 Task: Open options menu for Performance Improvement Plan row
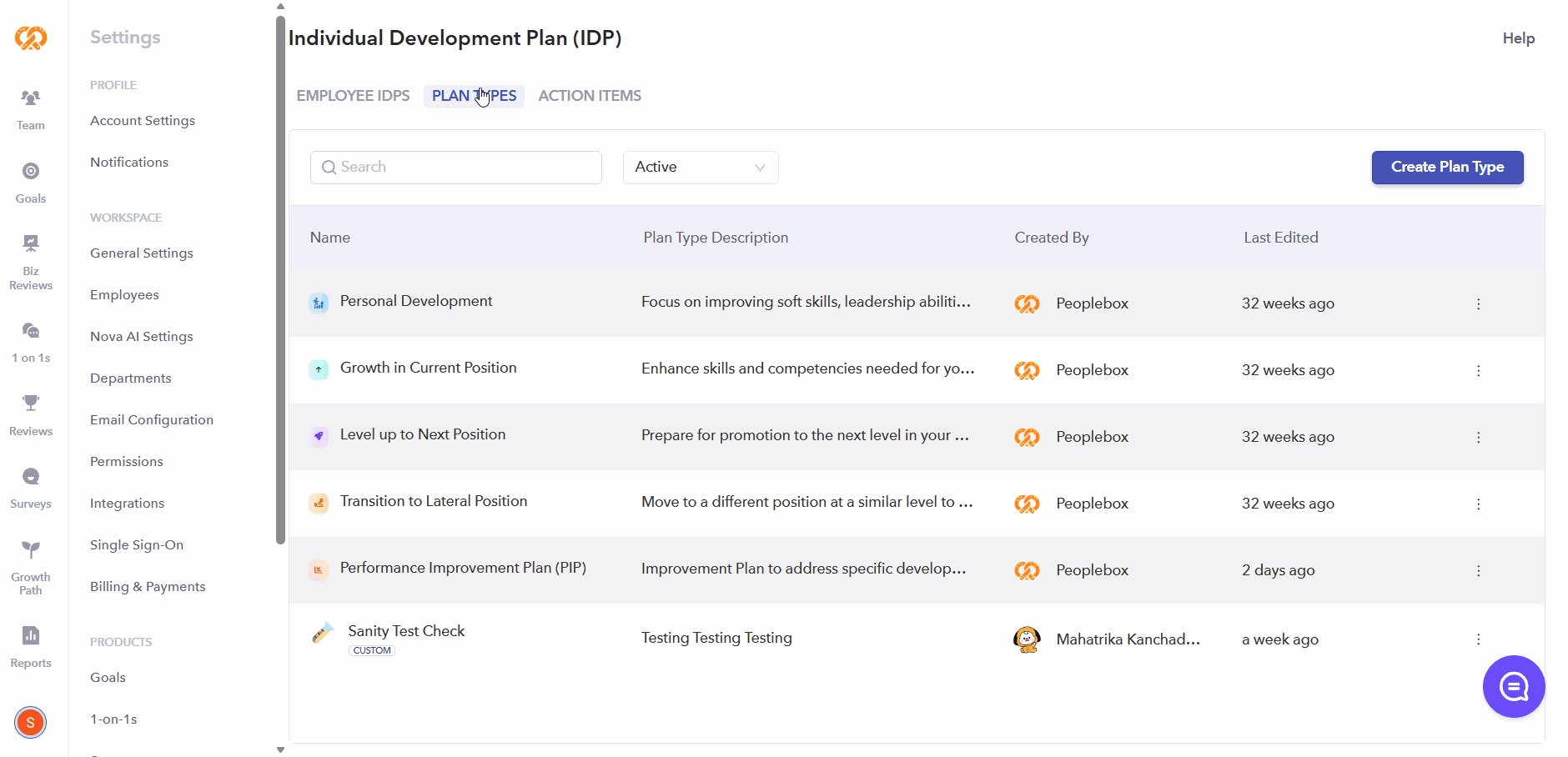(x=1479, y=571)
